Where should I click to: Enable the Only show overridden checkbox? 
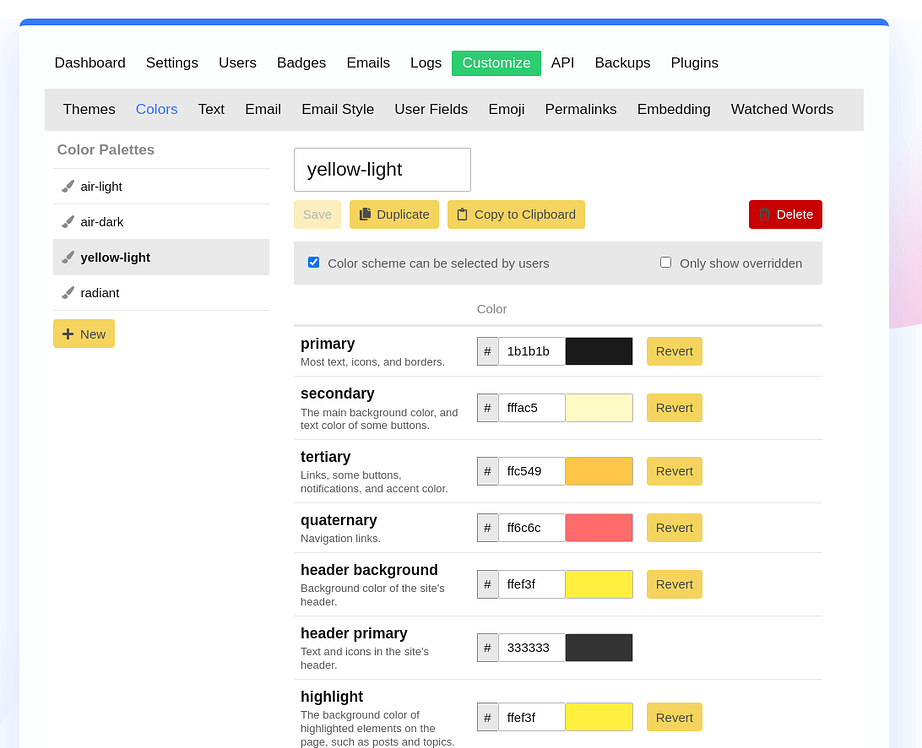pyautogui.click(x=666, y=262)
